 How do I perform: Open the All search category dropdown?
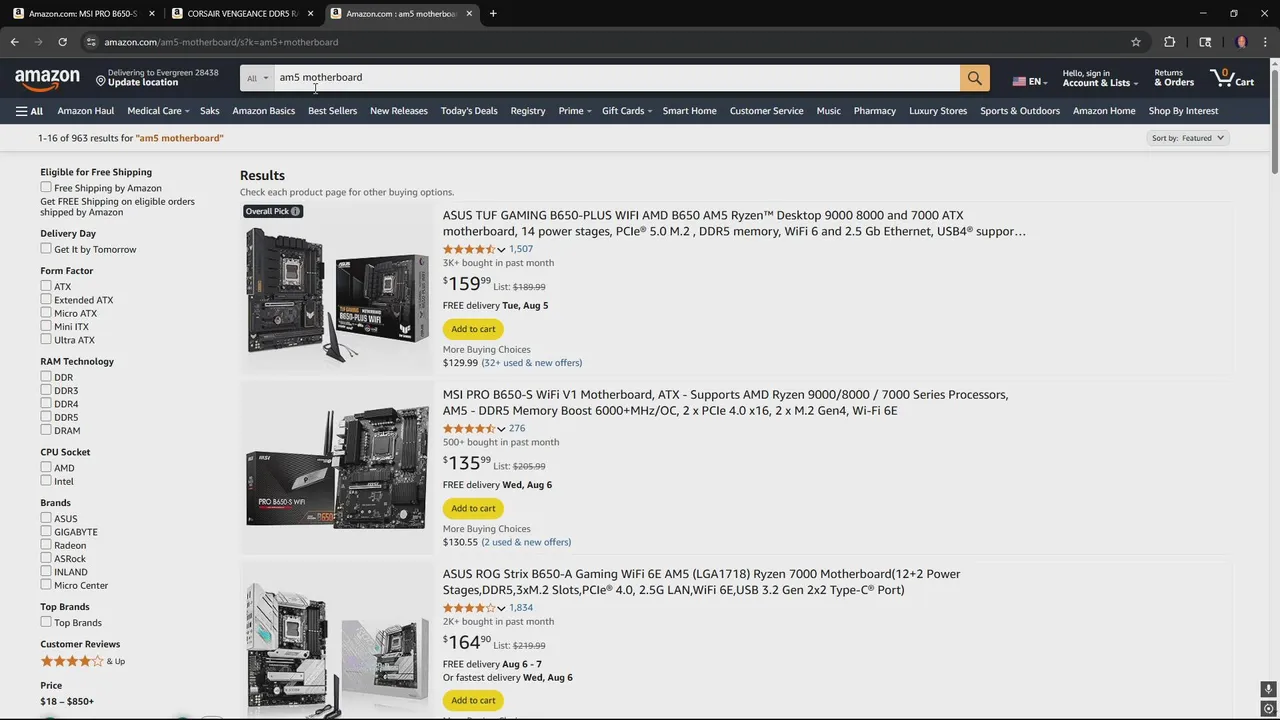coord(257,78)
